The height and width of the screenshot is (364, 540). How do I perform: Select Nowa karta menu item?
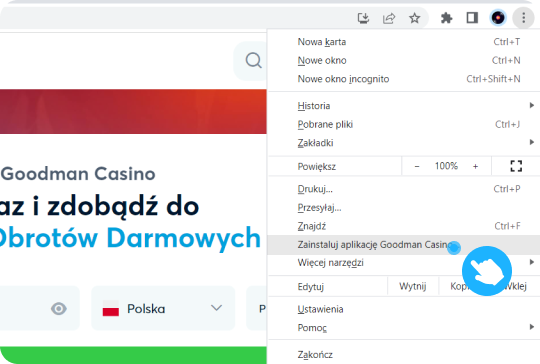click(404, 42)
